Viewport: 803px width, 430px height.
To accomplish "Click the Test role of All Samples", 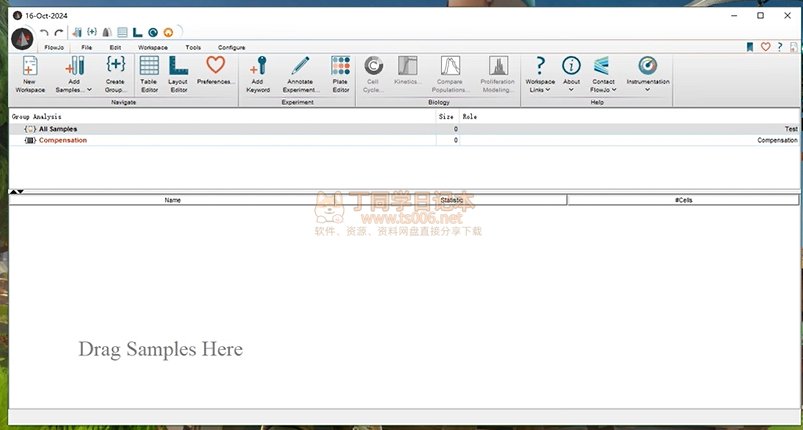I will 791,129.
